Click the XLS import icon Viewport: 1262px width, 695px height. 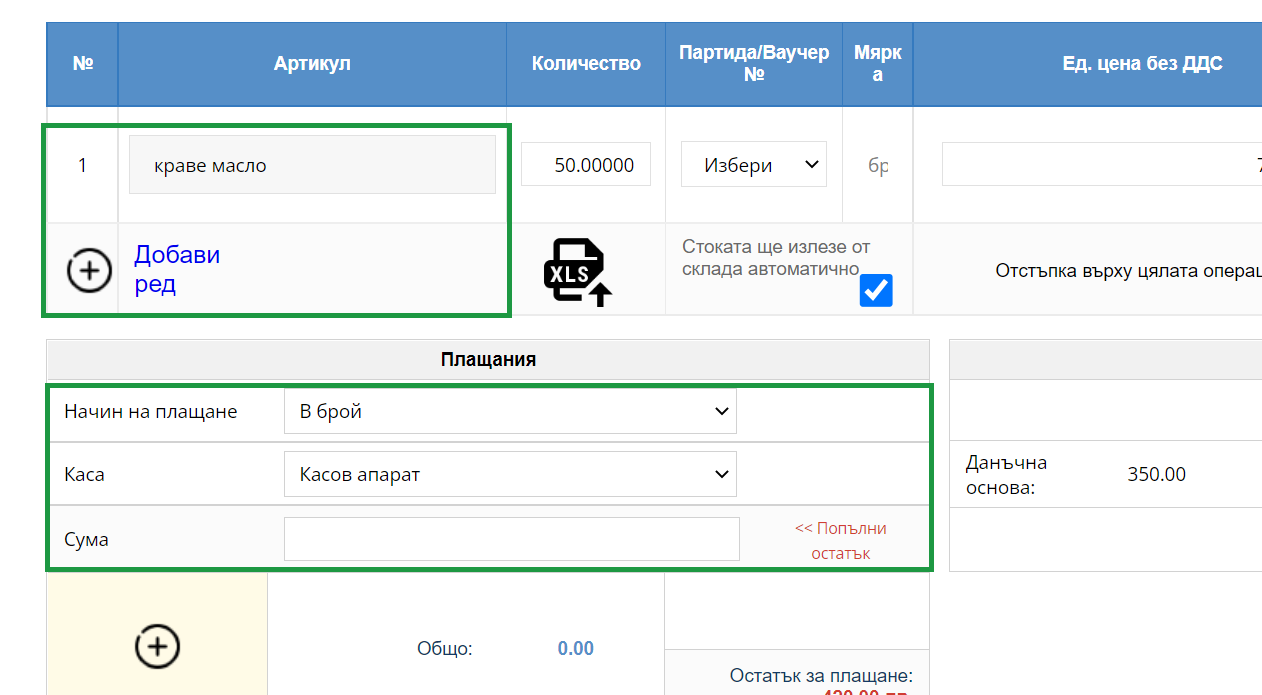tap(578, 272)
